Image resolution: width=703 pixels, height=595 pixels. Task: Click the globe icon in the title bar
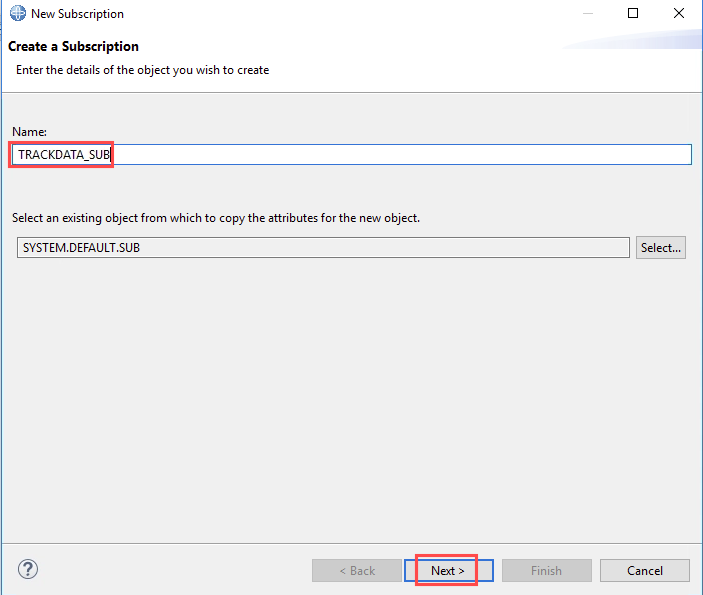(18, 13)
